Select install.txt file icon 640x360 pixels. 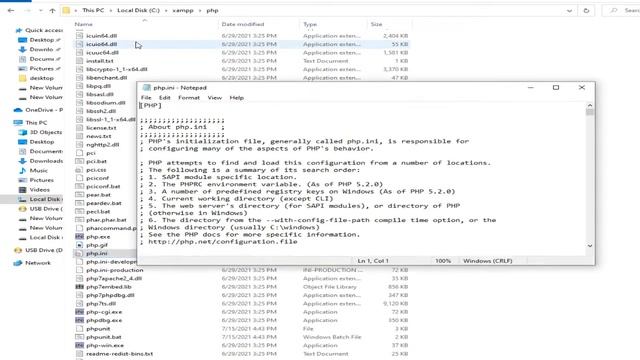click(x=79, y=61)
